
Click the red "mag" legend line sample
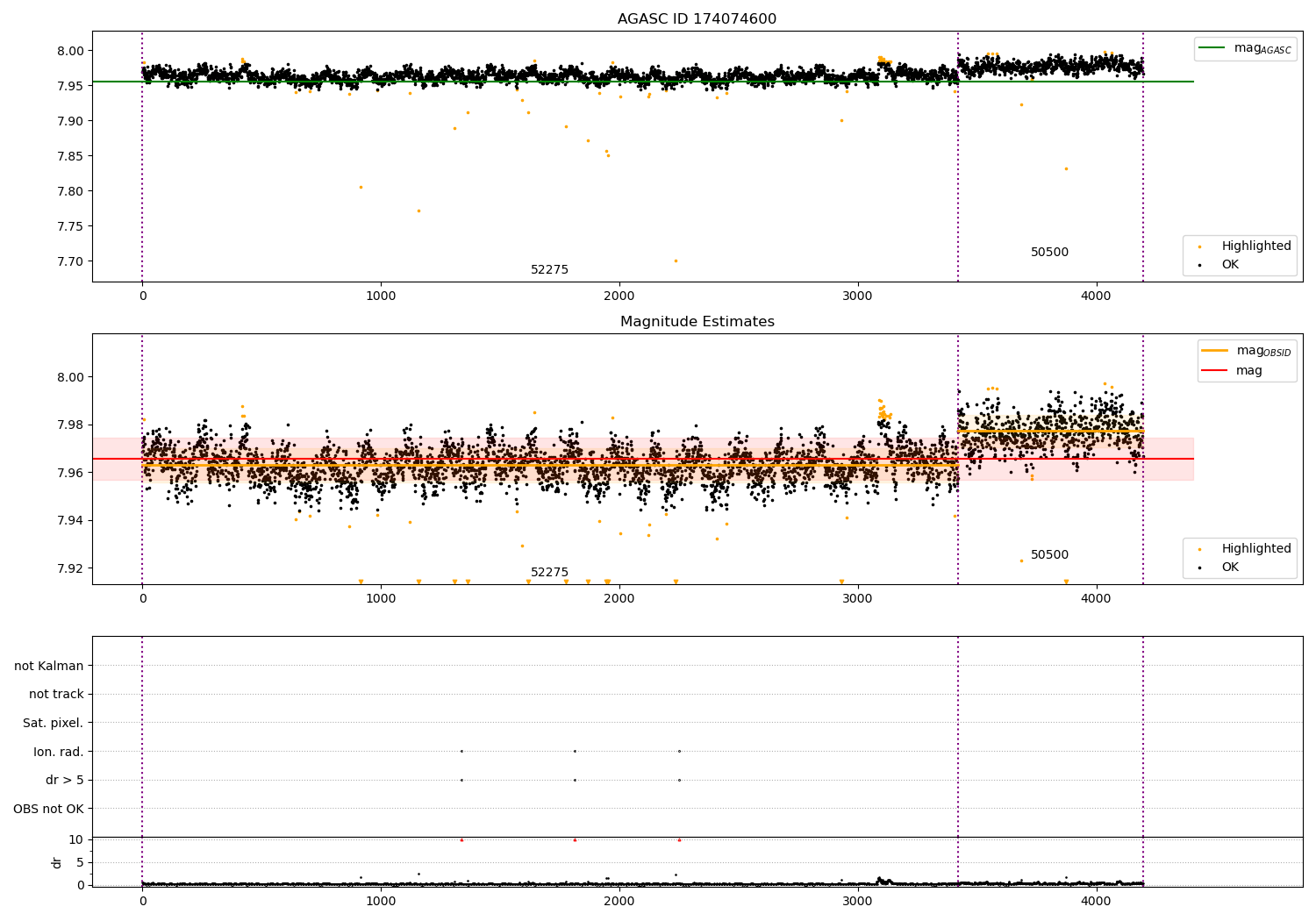coord(1215,371)
